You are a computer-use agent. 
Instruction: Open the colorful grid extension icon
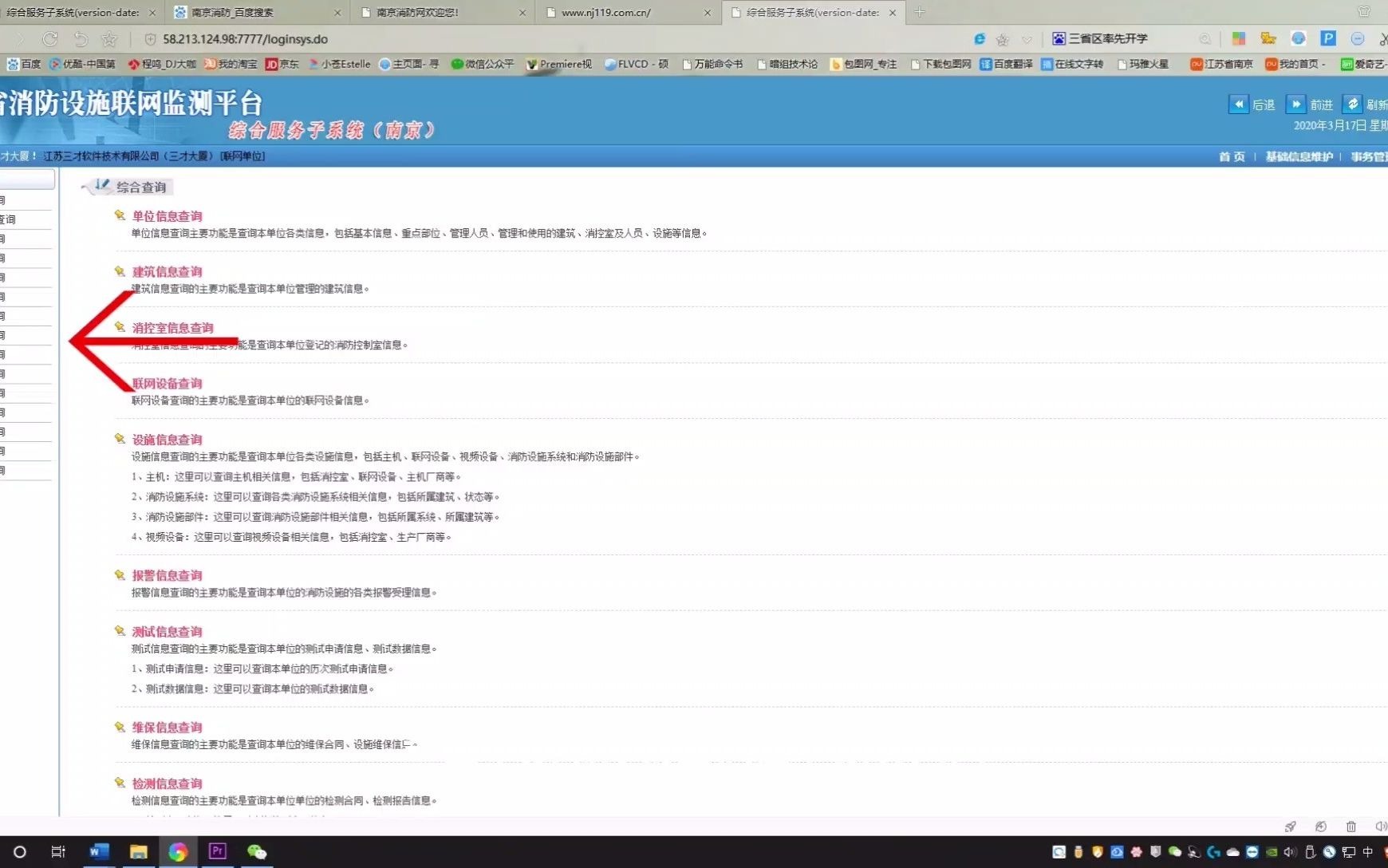[x=1239, y=38]
